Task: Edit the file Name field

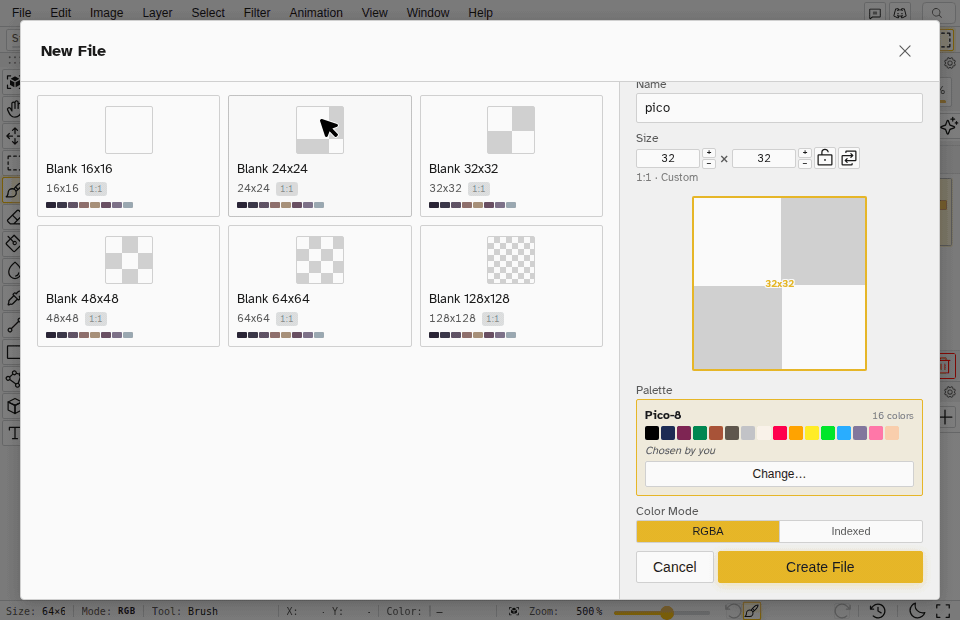Action: [x=779, y=108]
